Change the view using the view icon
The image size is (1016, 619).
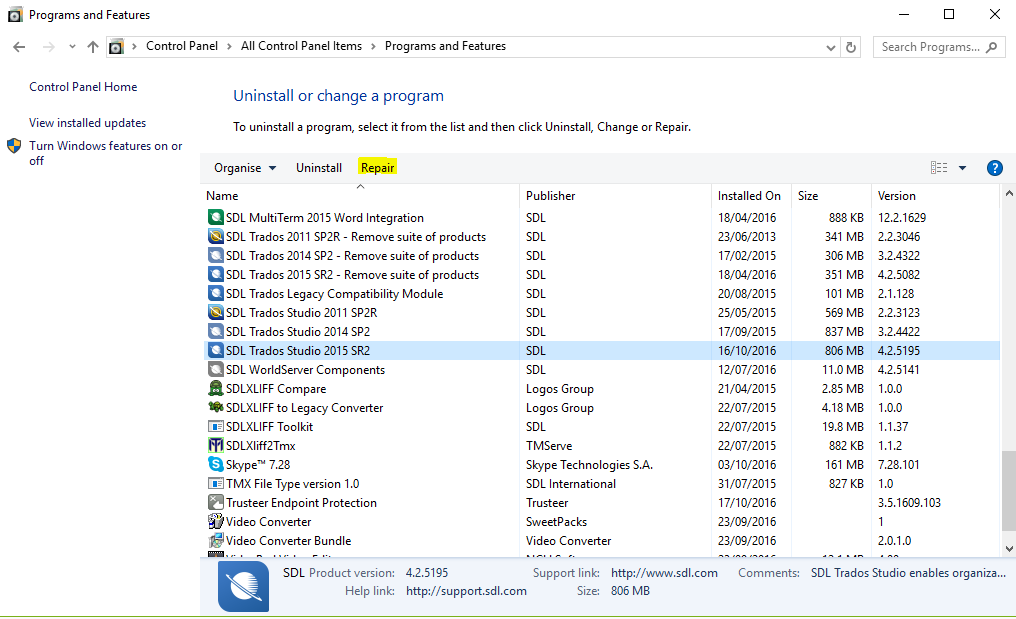[939, 168]
